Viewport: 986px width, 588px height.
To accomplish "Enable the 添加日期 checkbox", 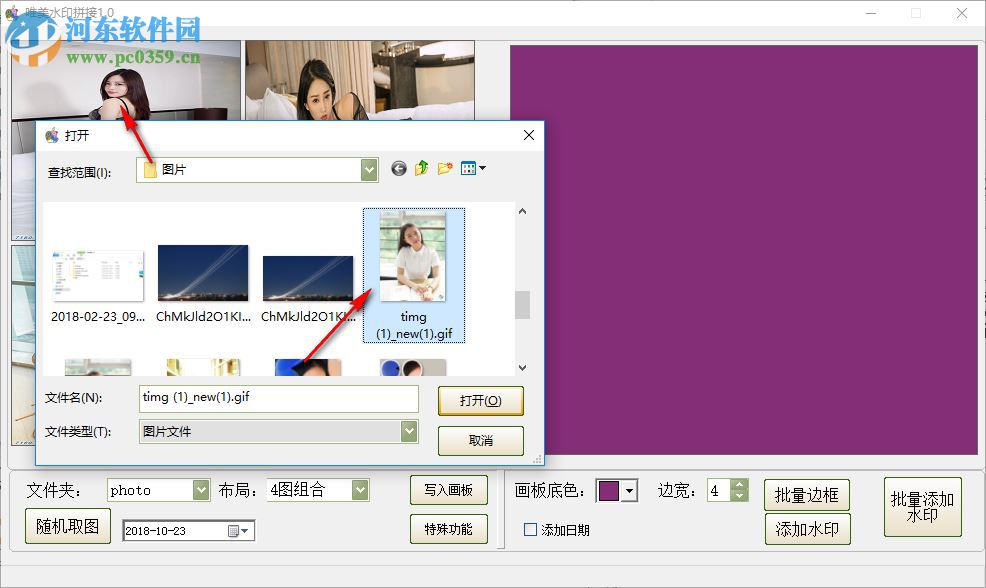I will coord(530,530).
